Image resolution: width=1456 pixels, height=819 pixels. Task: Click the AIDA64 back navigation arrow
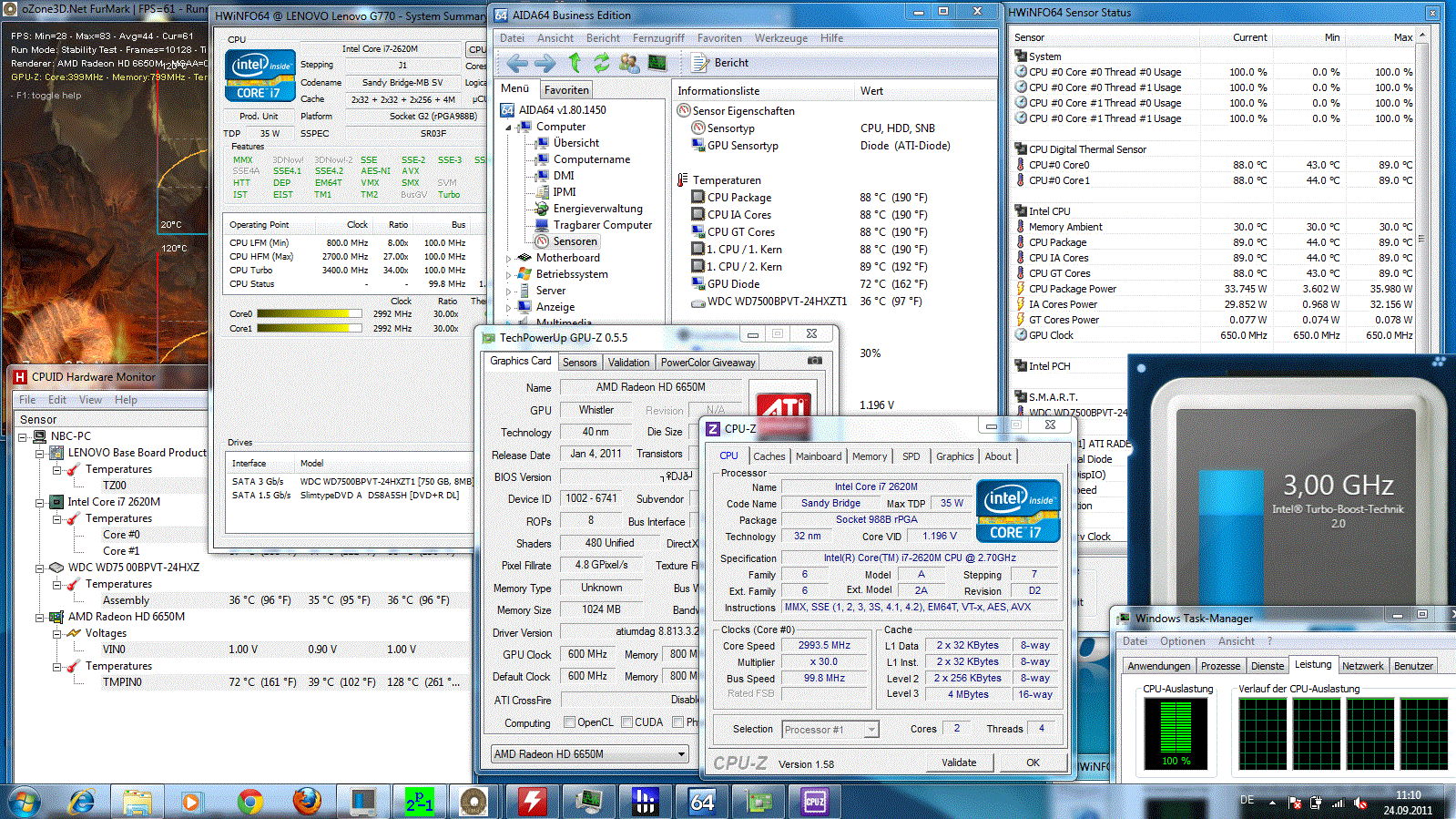517,63
